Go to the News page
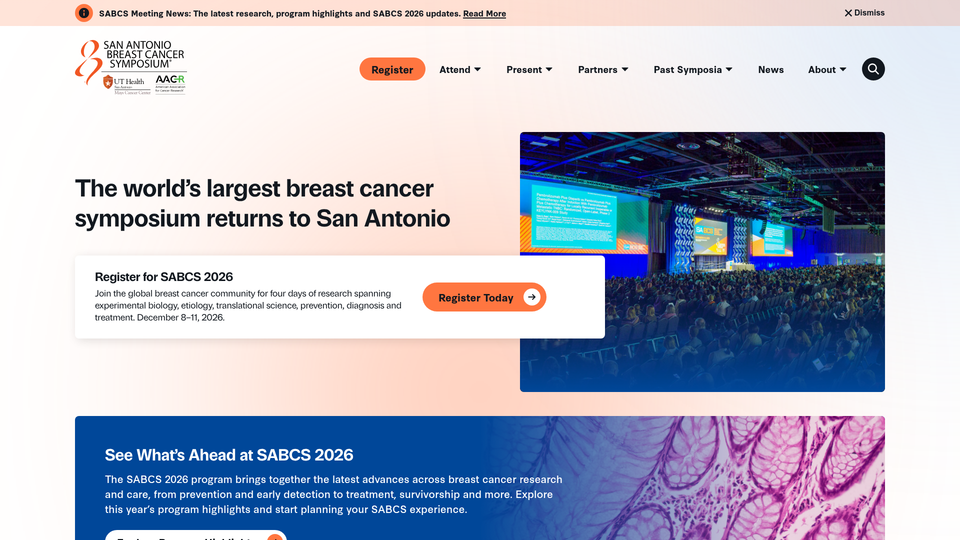Image resolution: width=960 pixels, height=540 pixels. 771,70
